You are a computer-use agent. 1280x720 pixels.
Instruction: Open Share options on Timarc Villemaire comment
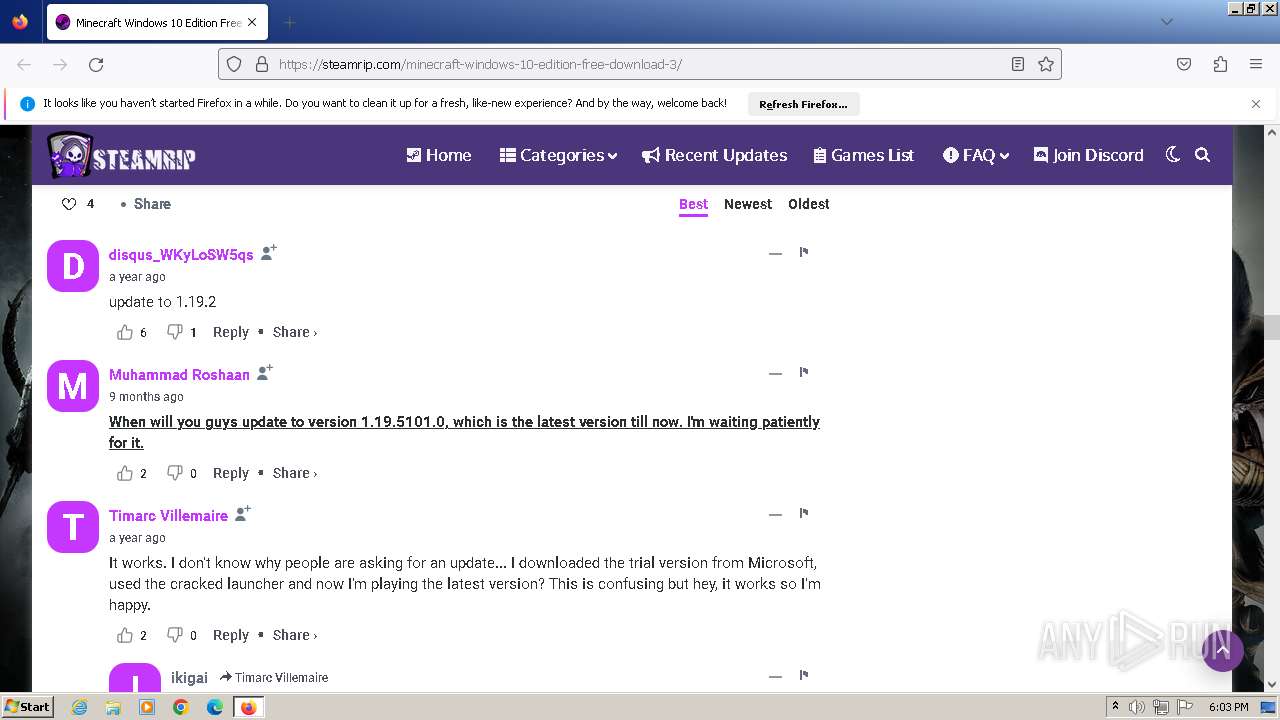[x=295, y=635]
